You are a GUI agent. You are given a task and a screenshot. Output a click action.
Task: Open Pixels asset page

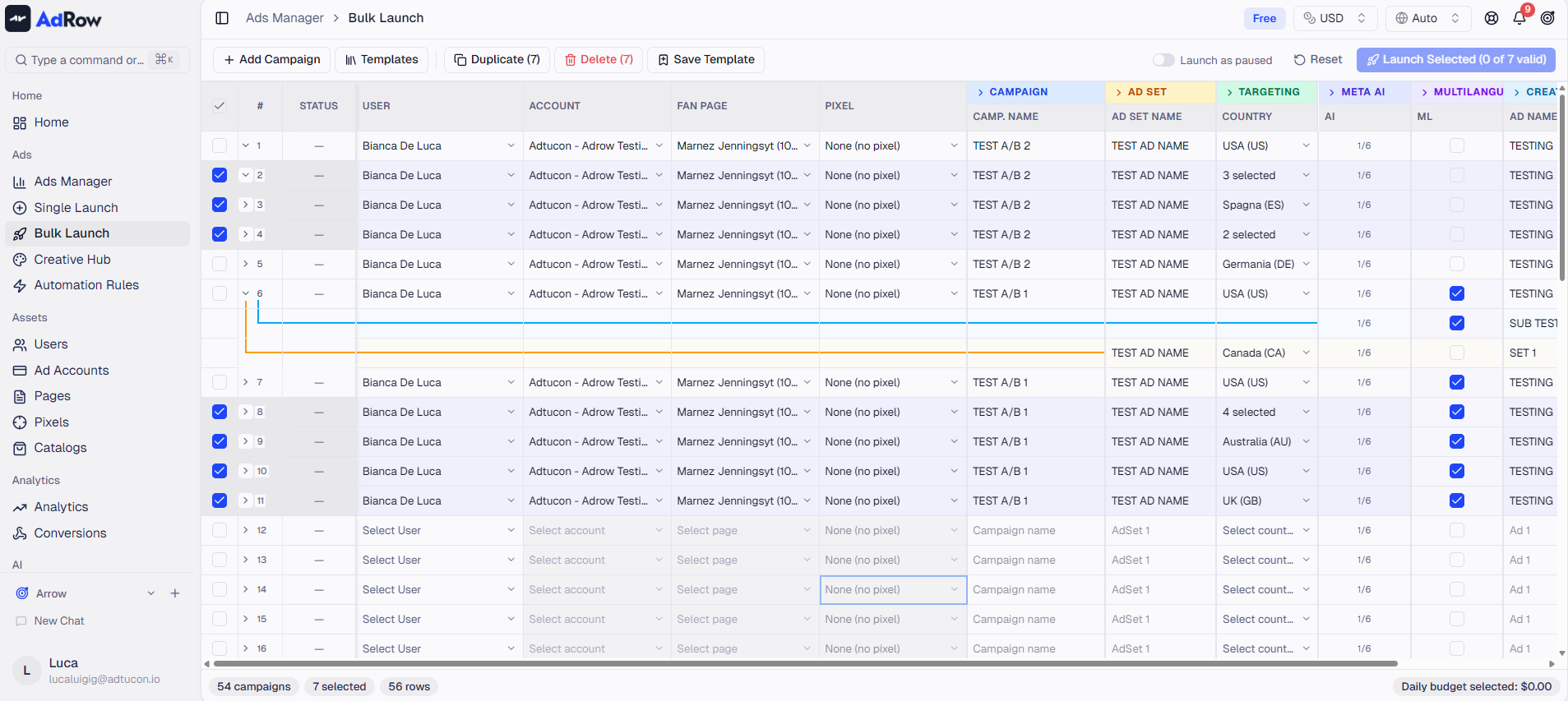click(x=51, y=422)
